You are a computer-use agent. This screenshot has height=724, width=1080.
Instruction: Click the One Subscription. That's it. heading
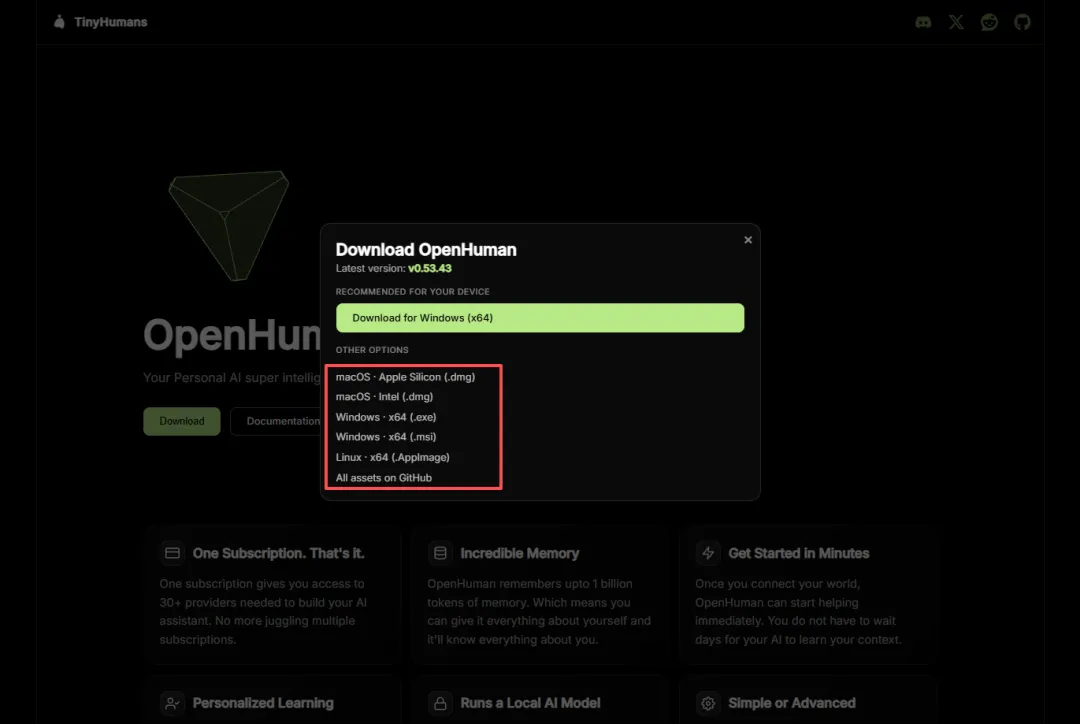coord(278,553)
